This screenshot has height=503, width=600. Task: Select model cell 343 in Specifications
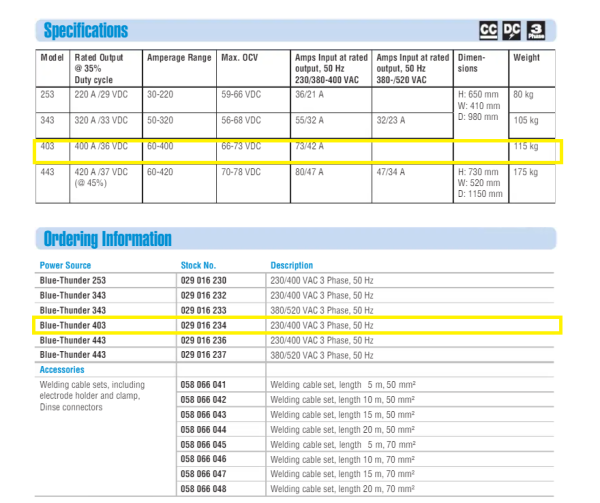coord(47,120)
